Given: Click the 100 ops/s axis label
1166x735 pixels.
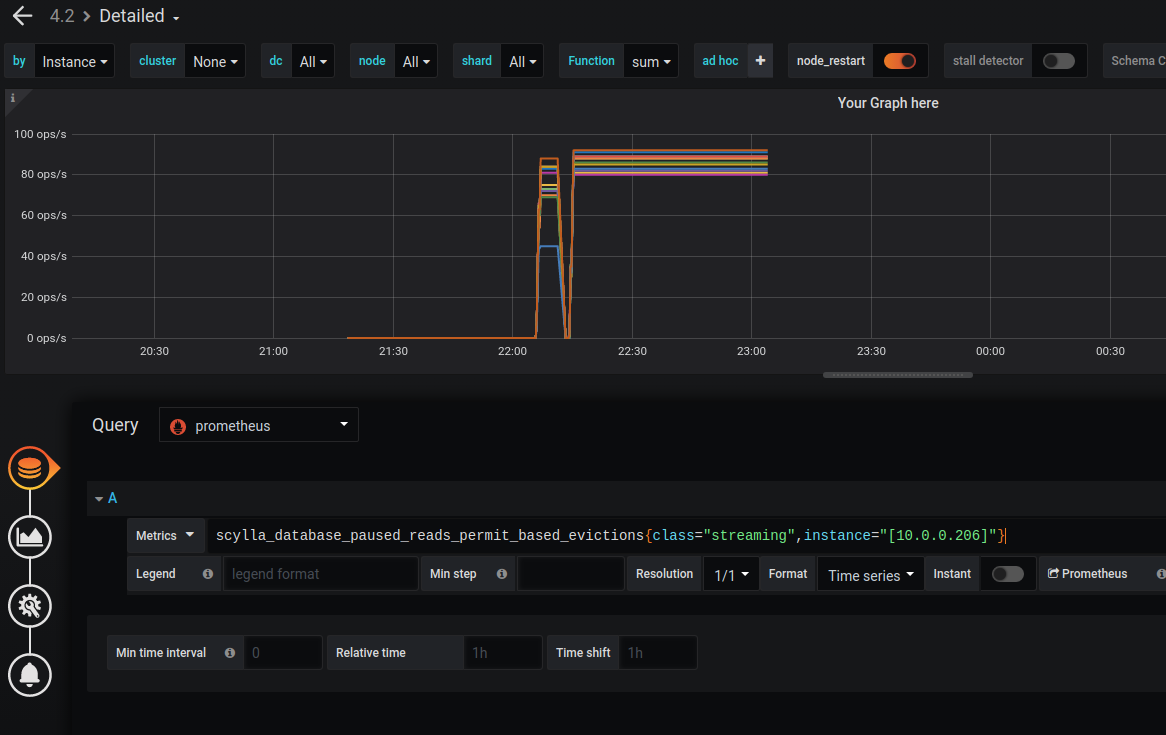Looking at the screenshot, I should [x=40, y=134].
